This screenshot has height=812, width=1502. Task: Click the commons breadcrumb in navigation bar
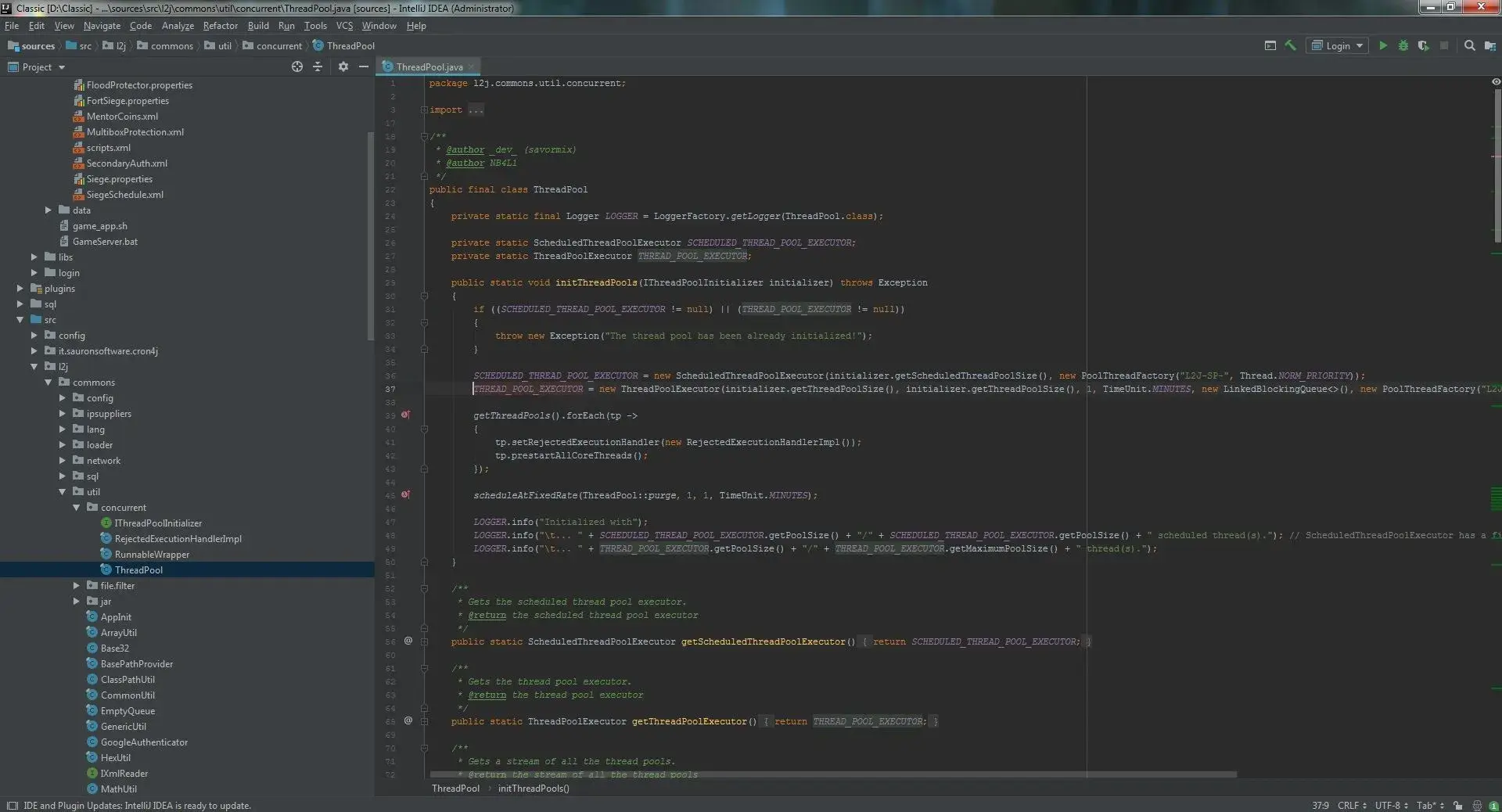[165, 45]
